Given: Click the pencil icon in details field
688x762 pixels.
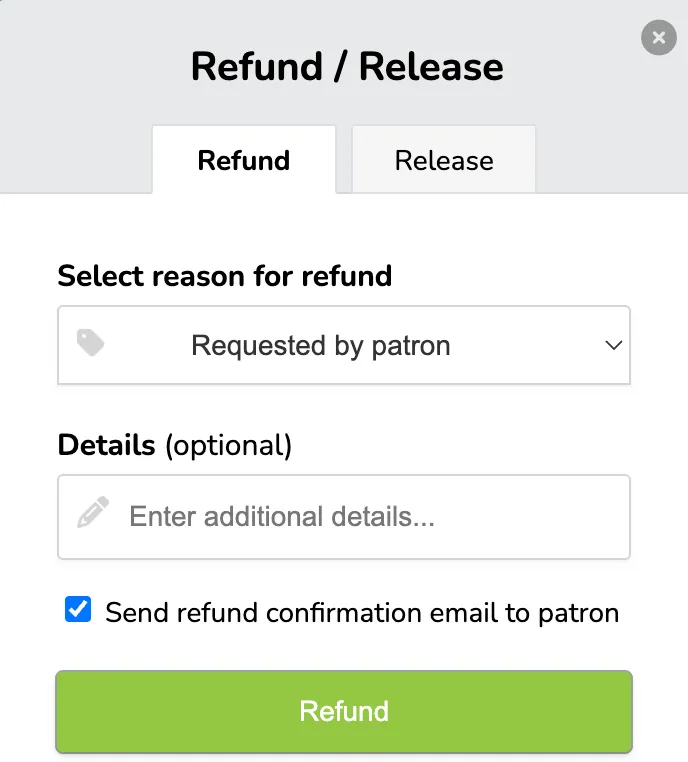Looking at the screenshot, I should pos(93,512).
